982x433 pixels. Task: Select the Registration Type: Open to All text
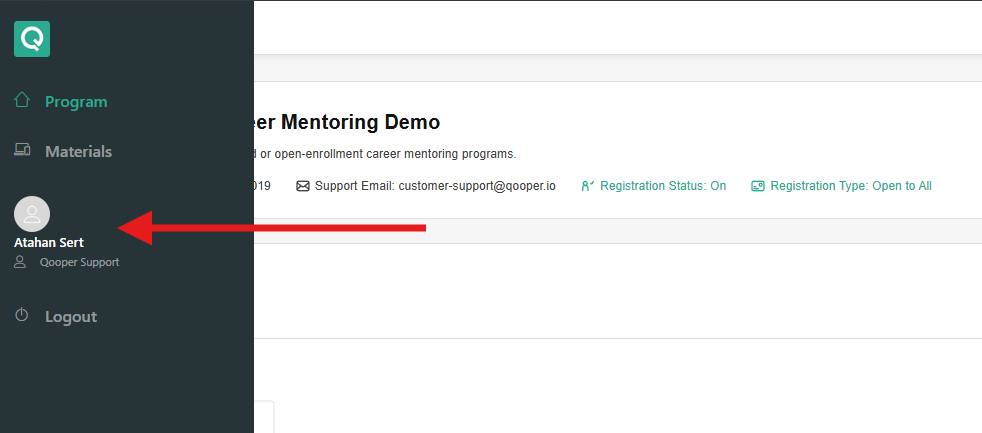850,186
